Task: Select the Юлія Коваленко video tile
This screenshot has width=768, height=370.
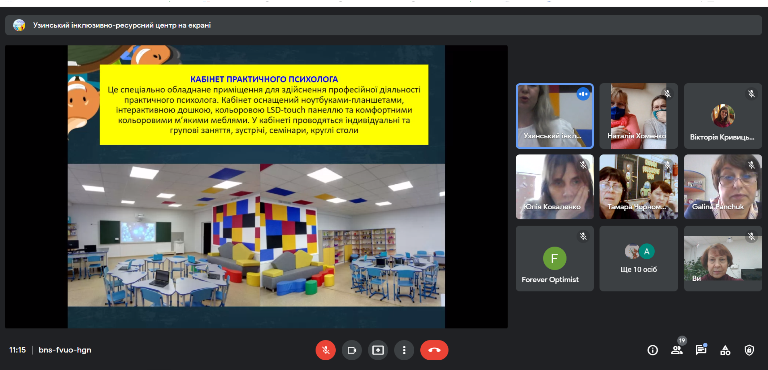Action: coord(554,187)
